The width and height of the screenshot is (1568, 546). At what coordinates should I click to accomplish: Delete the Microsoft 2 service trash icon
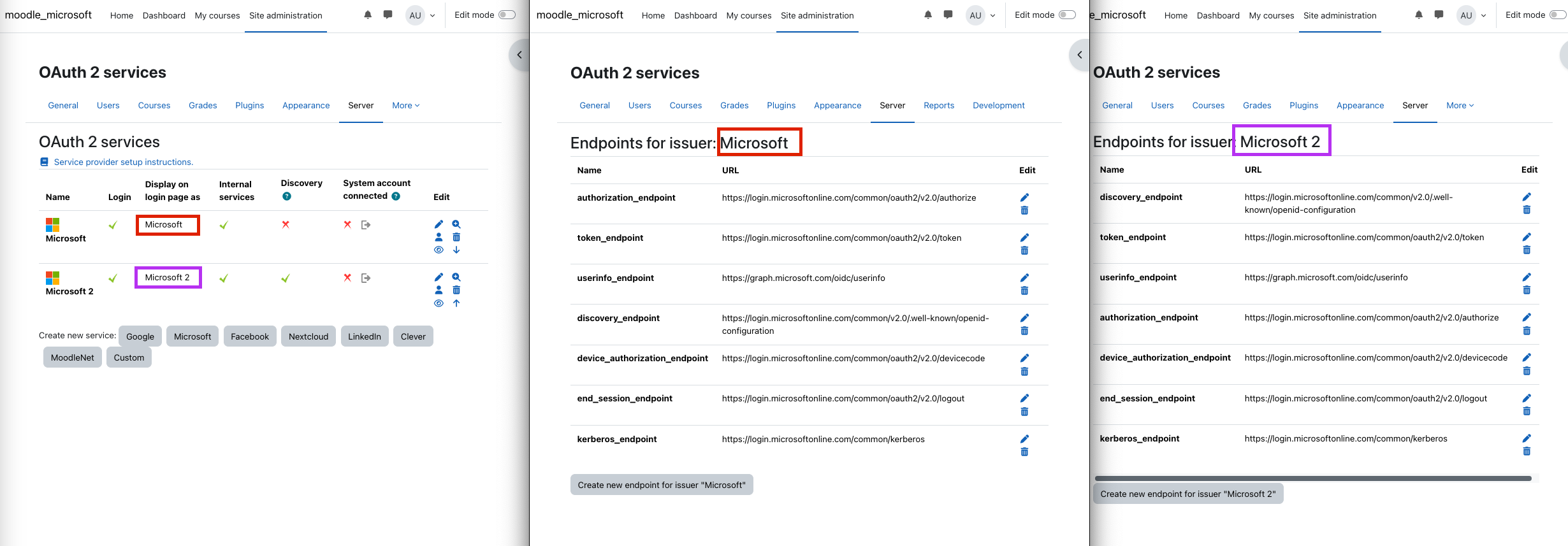(x=456, y=290)
